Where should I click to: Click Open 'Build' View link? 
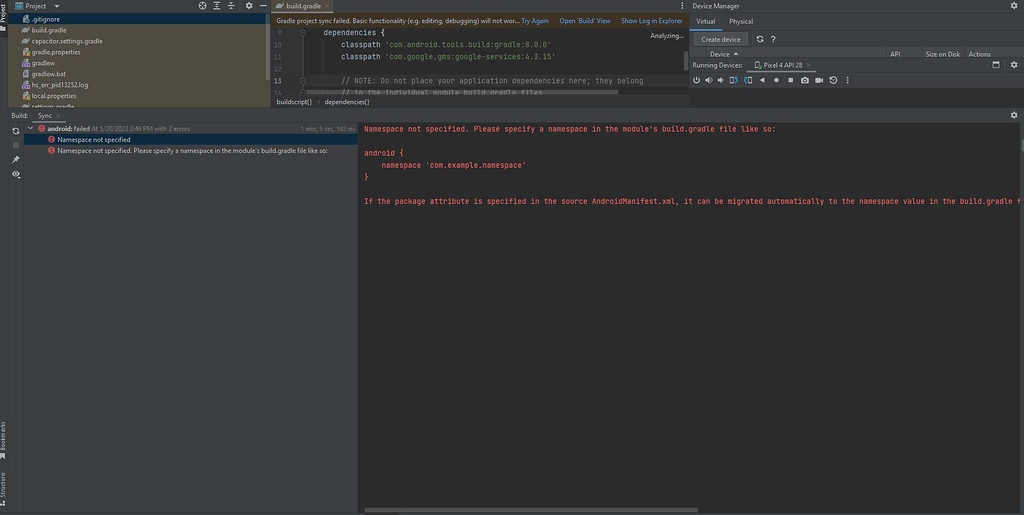tap(585, 21)
